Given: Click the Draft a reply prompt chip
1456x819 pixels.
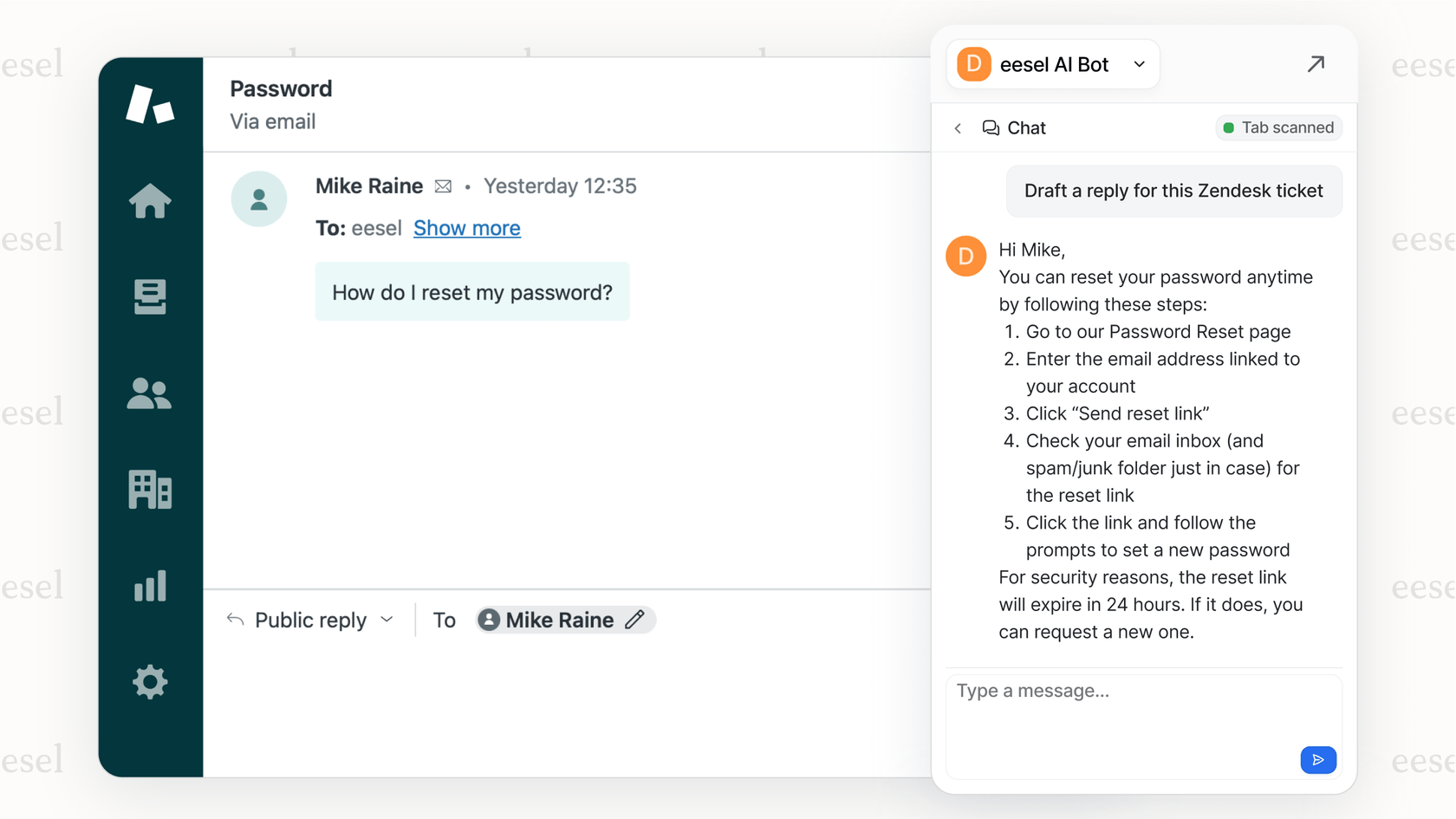Looking at the screenshot, I should 1173,191.
